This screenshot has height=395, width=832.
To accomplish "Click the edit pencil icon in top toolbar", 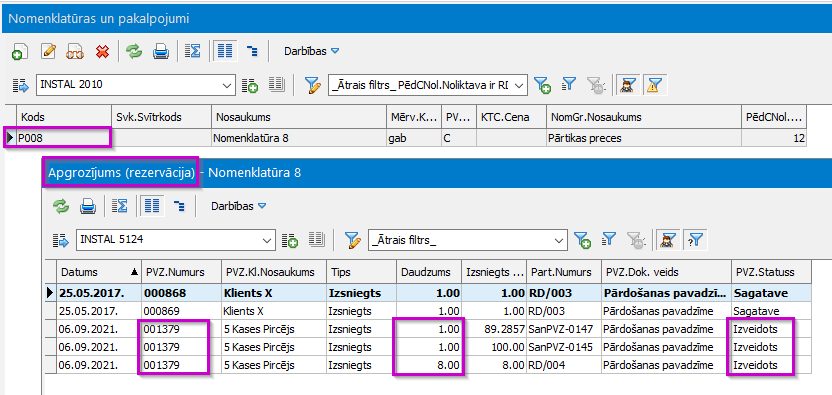I will point(48,51).
